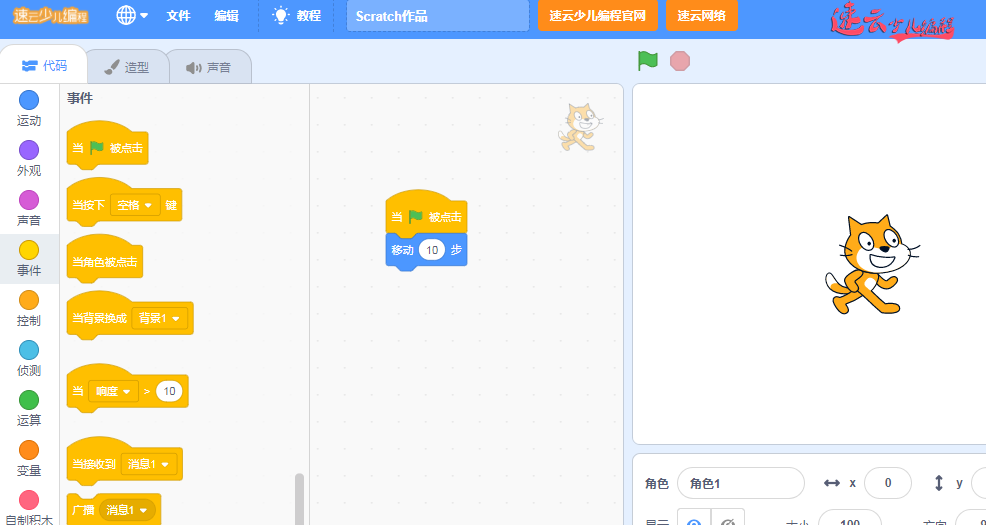Click the sprite name field 角色1
Screen dimensions: 986x525
point(741,483)
